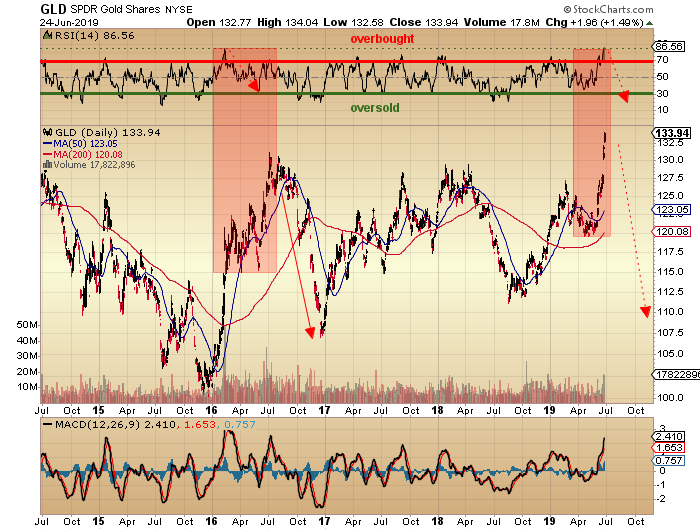
Task: Click the 50 level on the RSI axis
Action: 663,77
